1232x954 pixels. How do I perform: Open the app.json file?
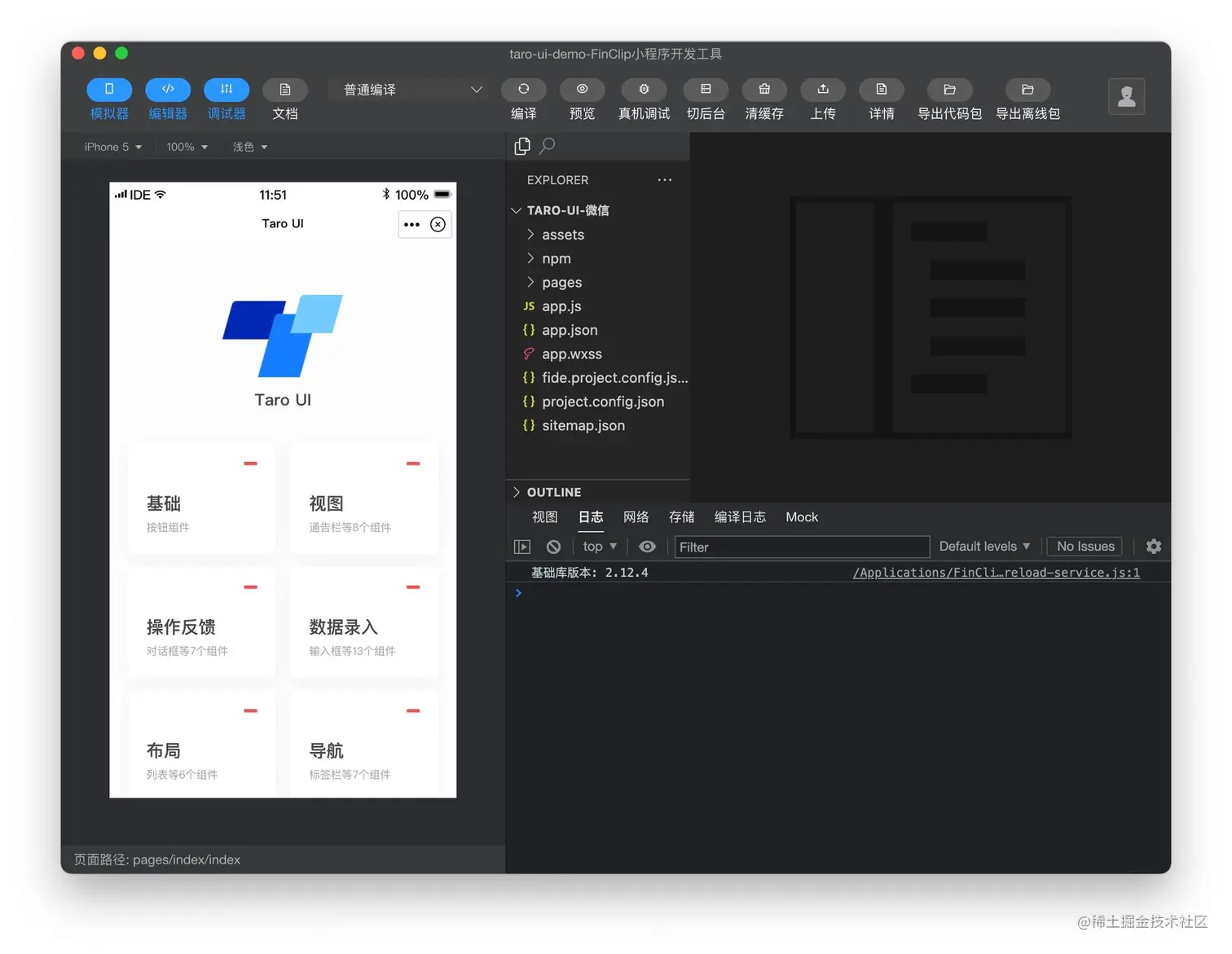coord(598,330)
